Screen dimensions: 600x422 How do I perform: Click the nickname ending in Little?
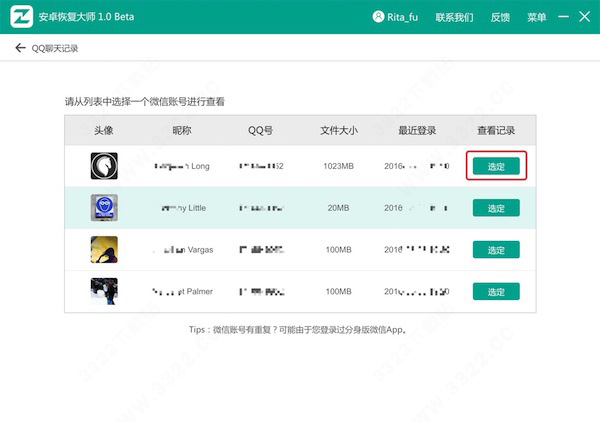184,208
